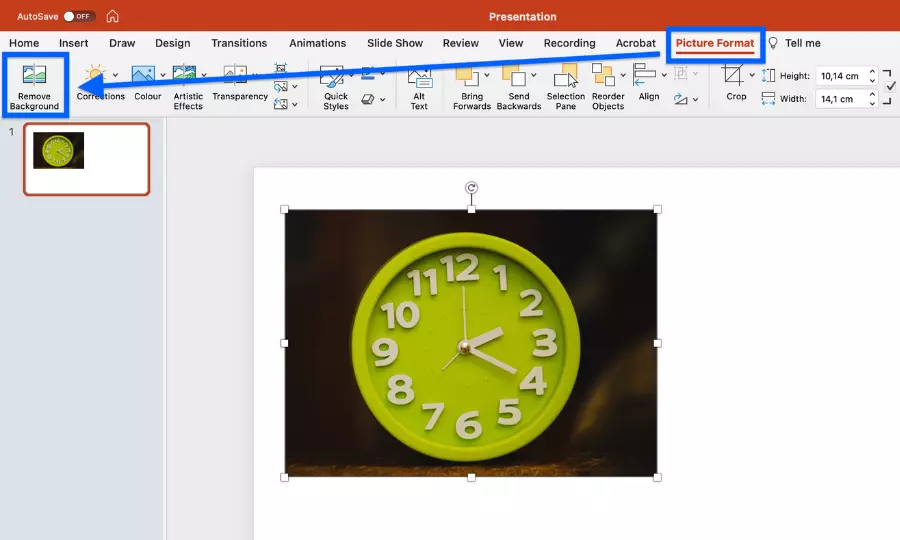The width and height of the screenshot is (900, 540).
Task: Select slide 1 thumbnail
Action: click(87, 159)
